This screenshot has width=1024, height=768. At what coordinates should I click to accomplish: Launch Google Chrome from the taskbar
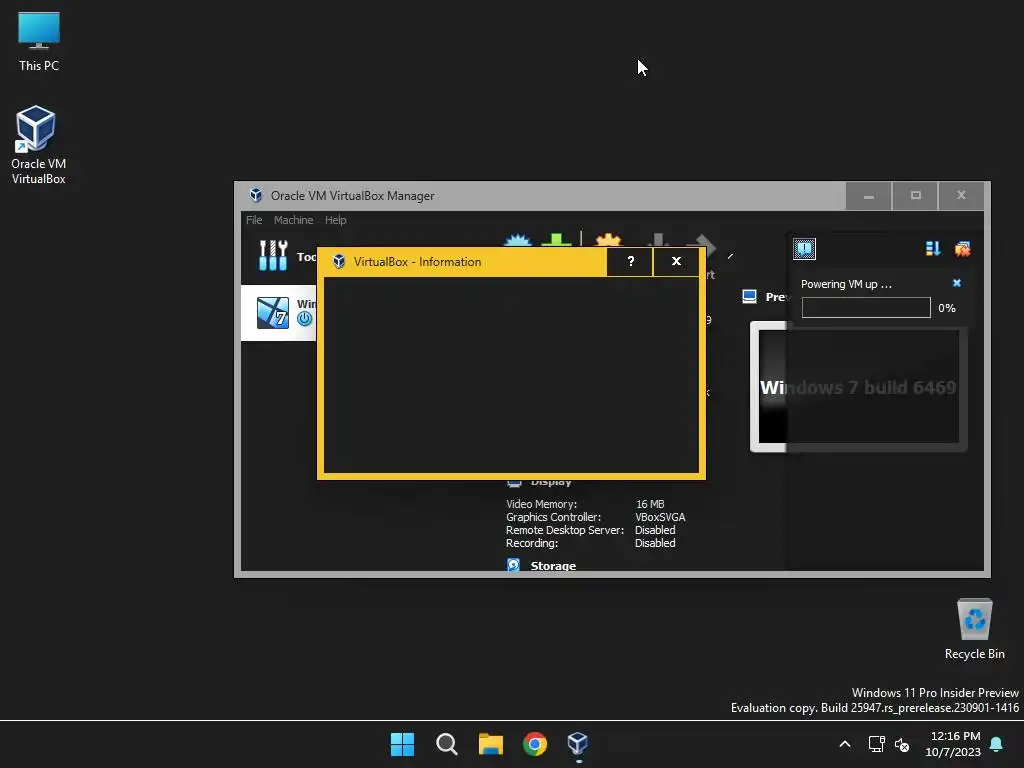(x=535, y=744)
